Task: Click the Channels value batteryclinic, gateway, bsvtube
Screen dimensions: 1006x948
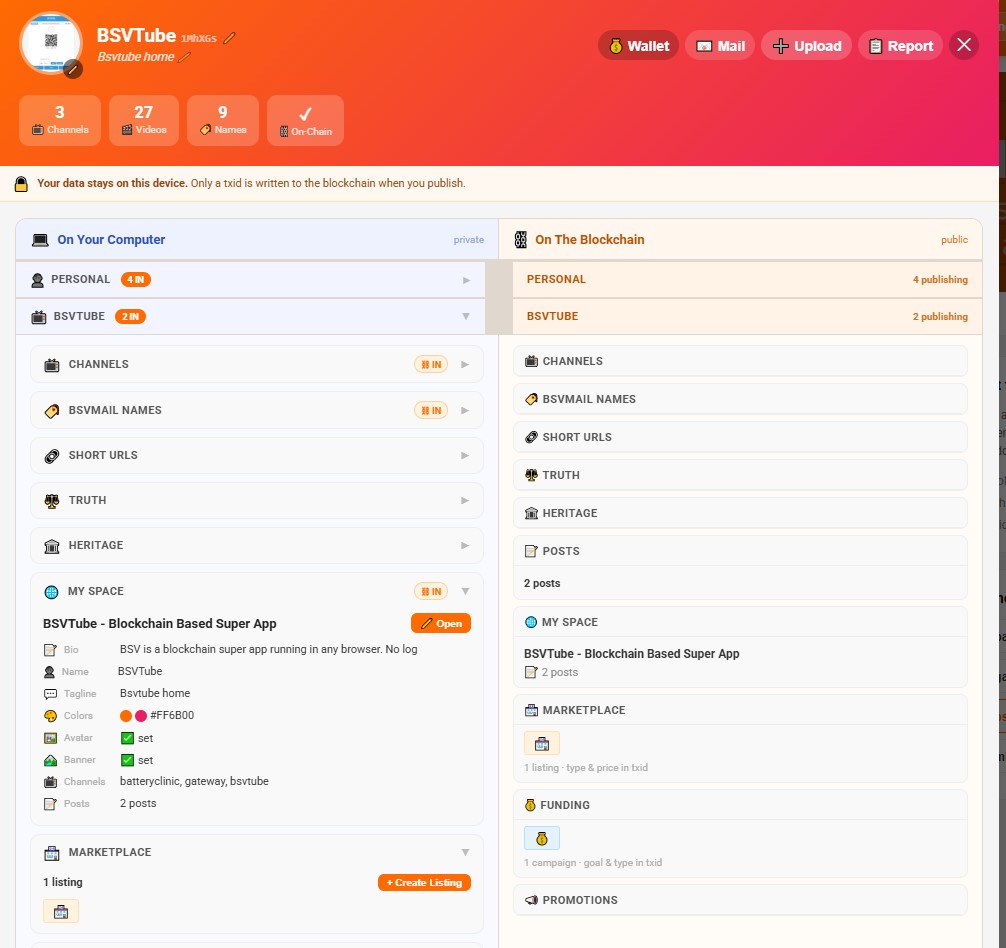Action: (194, 781)
